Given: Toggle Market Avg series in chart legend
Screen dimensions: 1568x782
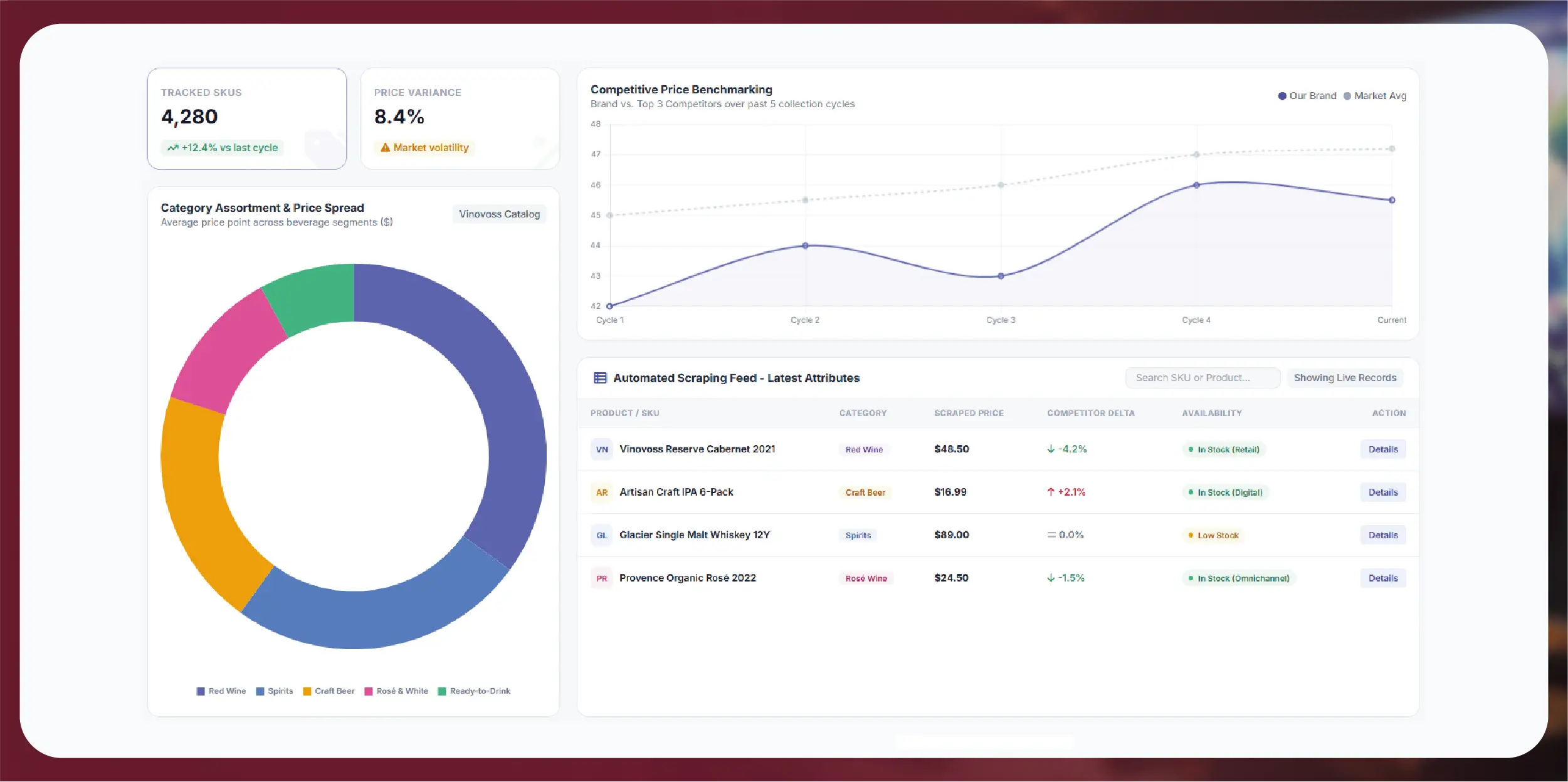Looking at the screenshot, I should pos(1375,96).
